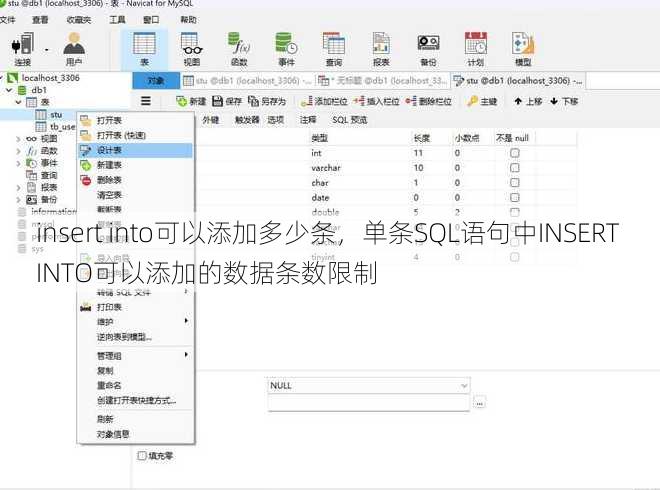
Task: Choose 逆向表到模型 from context menu
Action: pos(136,337)
